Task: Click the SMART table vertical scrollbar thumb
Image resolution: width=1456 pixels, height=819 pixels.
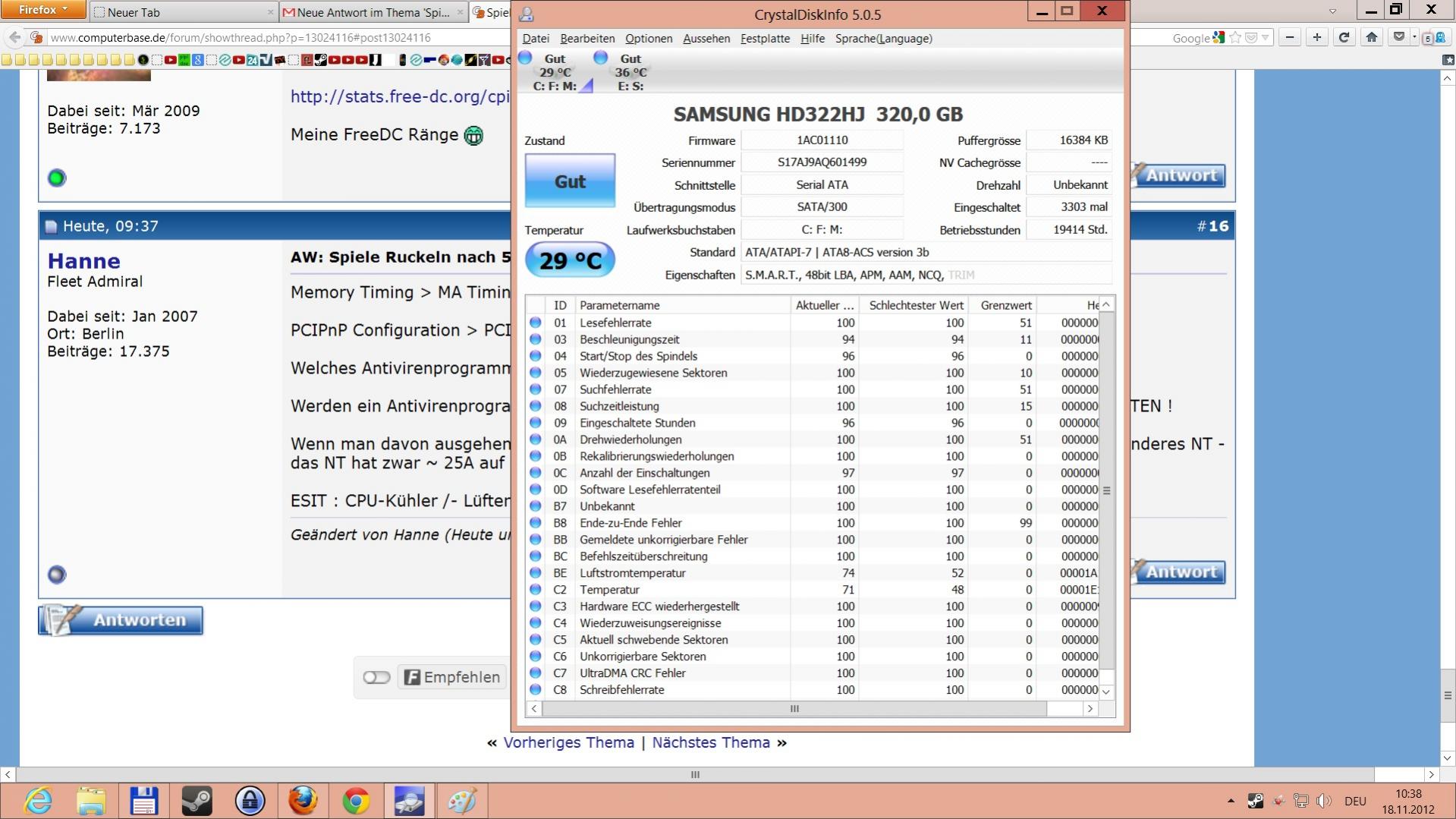Action: 1106,490
